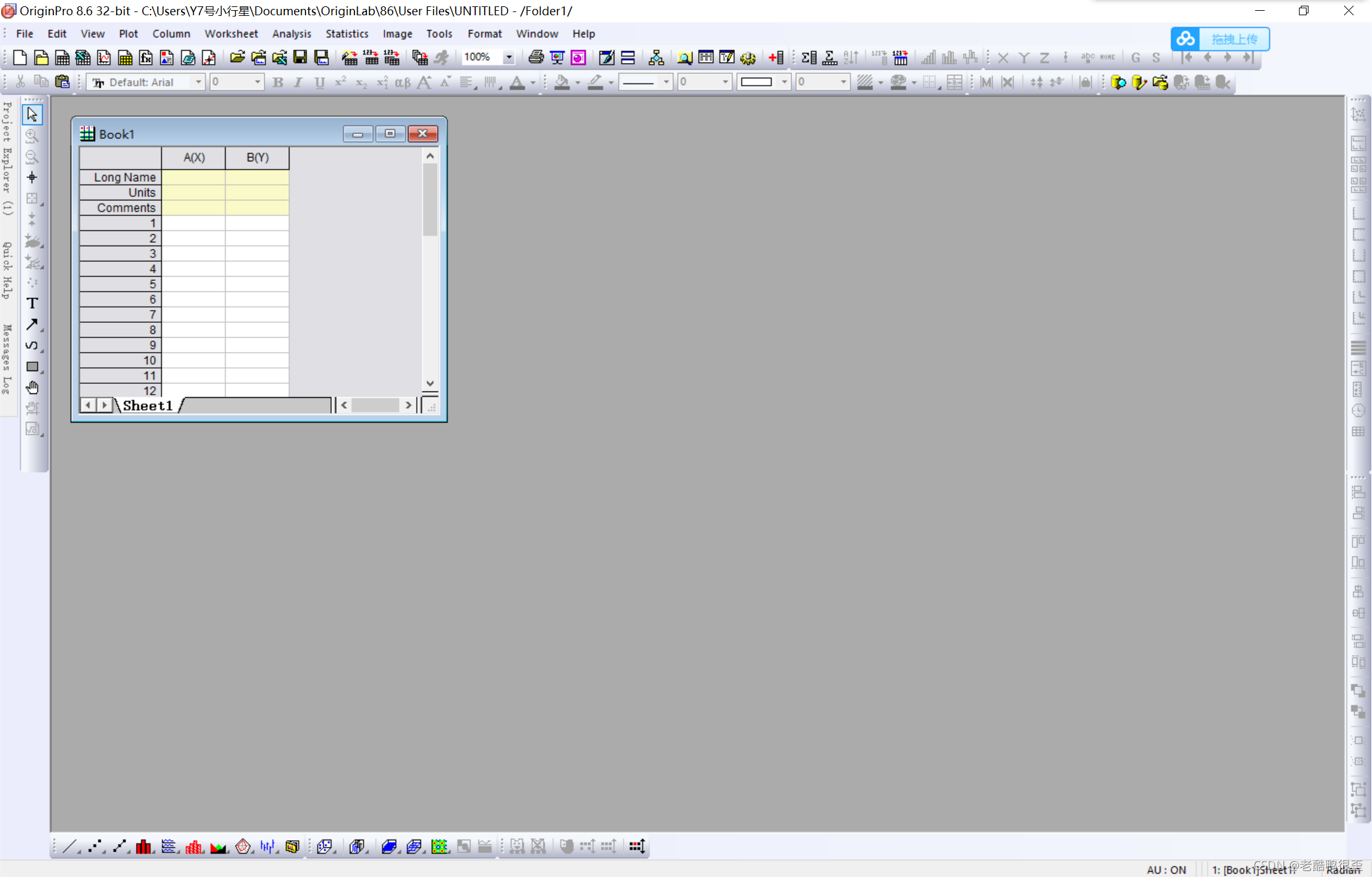Click the Sheet1 tab
The image size is (1372, 877).
tap(147, 405)
